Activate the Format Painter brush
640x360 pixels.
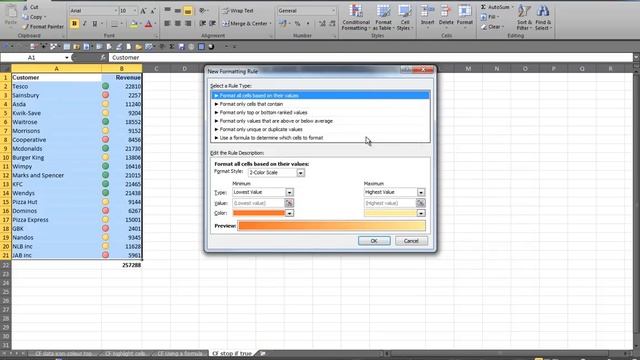pyautogui.click(x=43, y=27)
